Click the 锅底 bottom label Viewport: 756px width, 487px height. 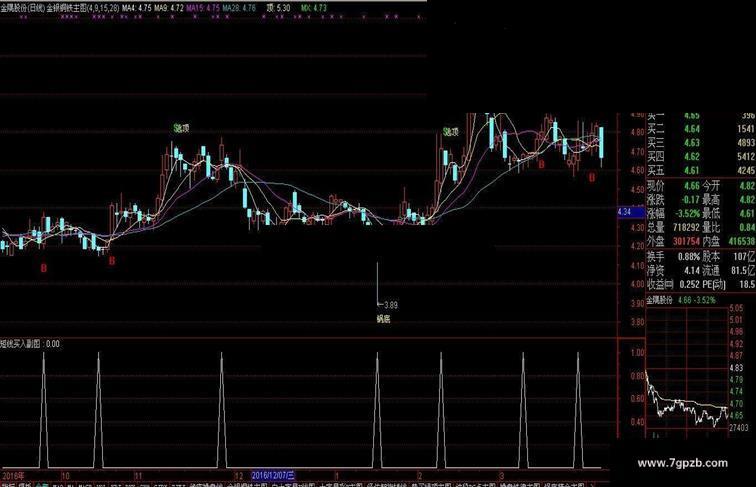coord(383,319)
